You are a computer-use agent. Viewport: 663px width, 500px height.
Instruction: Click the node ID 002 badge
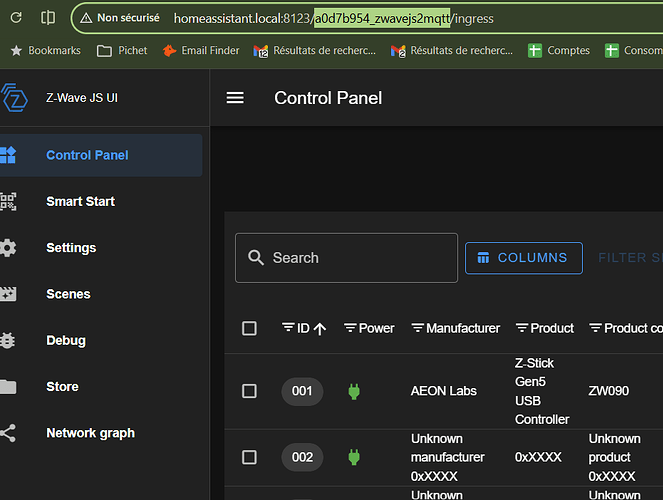302,457
